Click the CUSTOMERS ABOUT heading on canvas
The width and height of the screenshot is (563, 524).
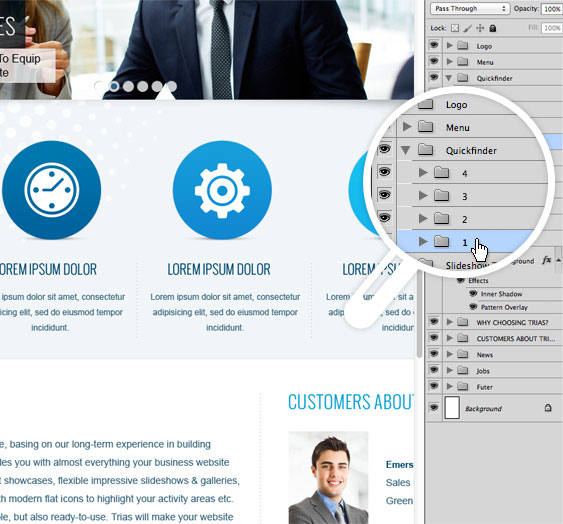coord(351,402)
